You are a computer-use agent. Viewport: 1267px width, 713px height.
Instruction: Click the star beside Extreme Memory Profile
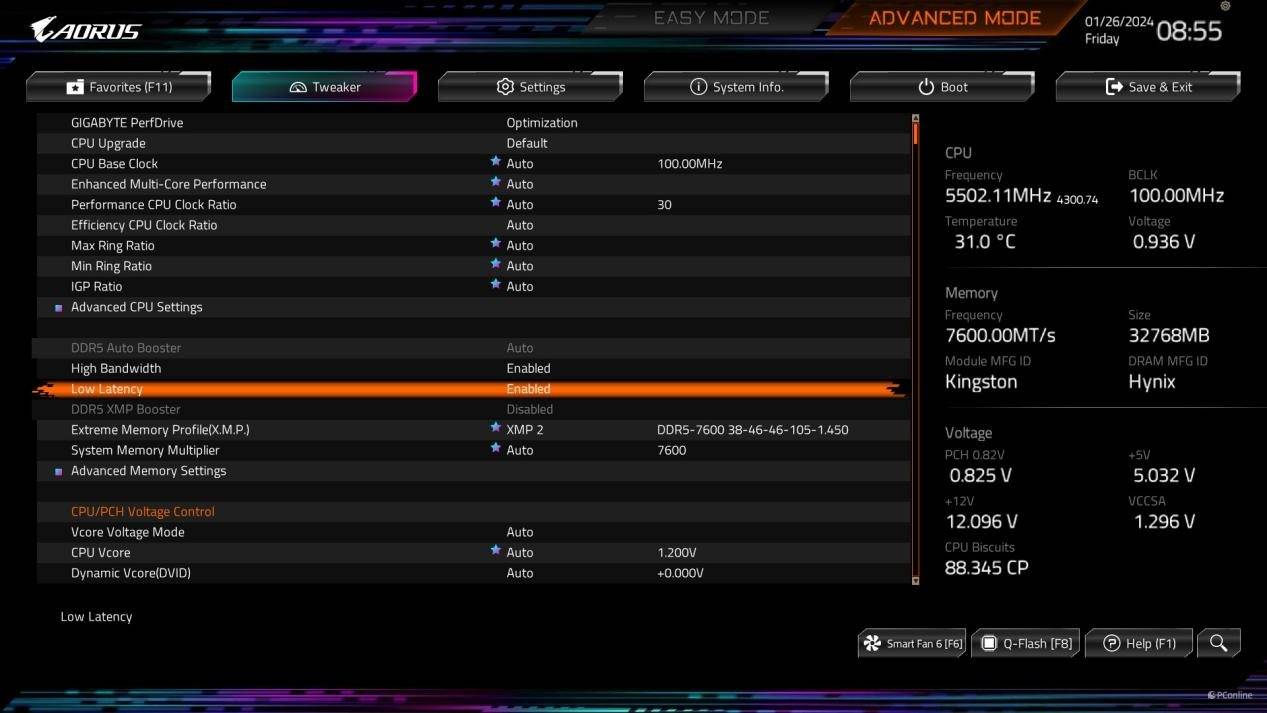pos(495,427)
